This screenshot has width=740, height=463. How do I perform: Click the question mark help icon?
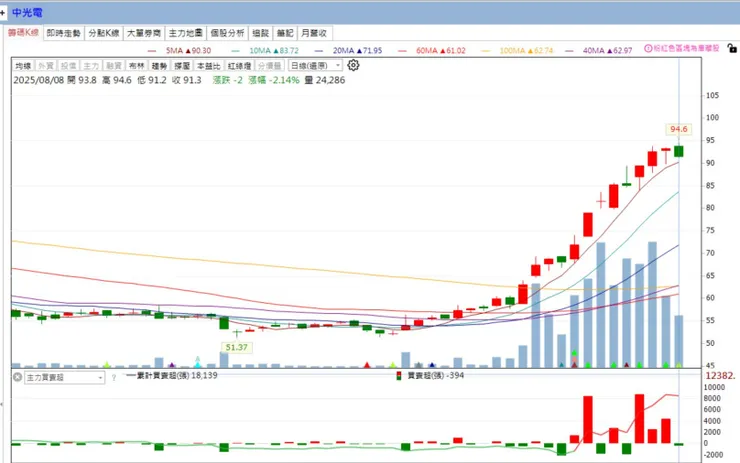(x=114, y=378)
